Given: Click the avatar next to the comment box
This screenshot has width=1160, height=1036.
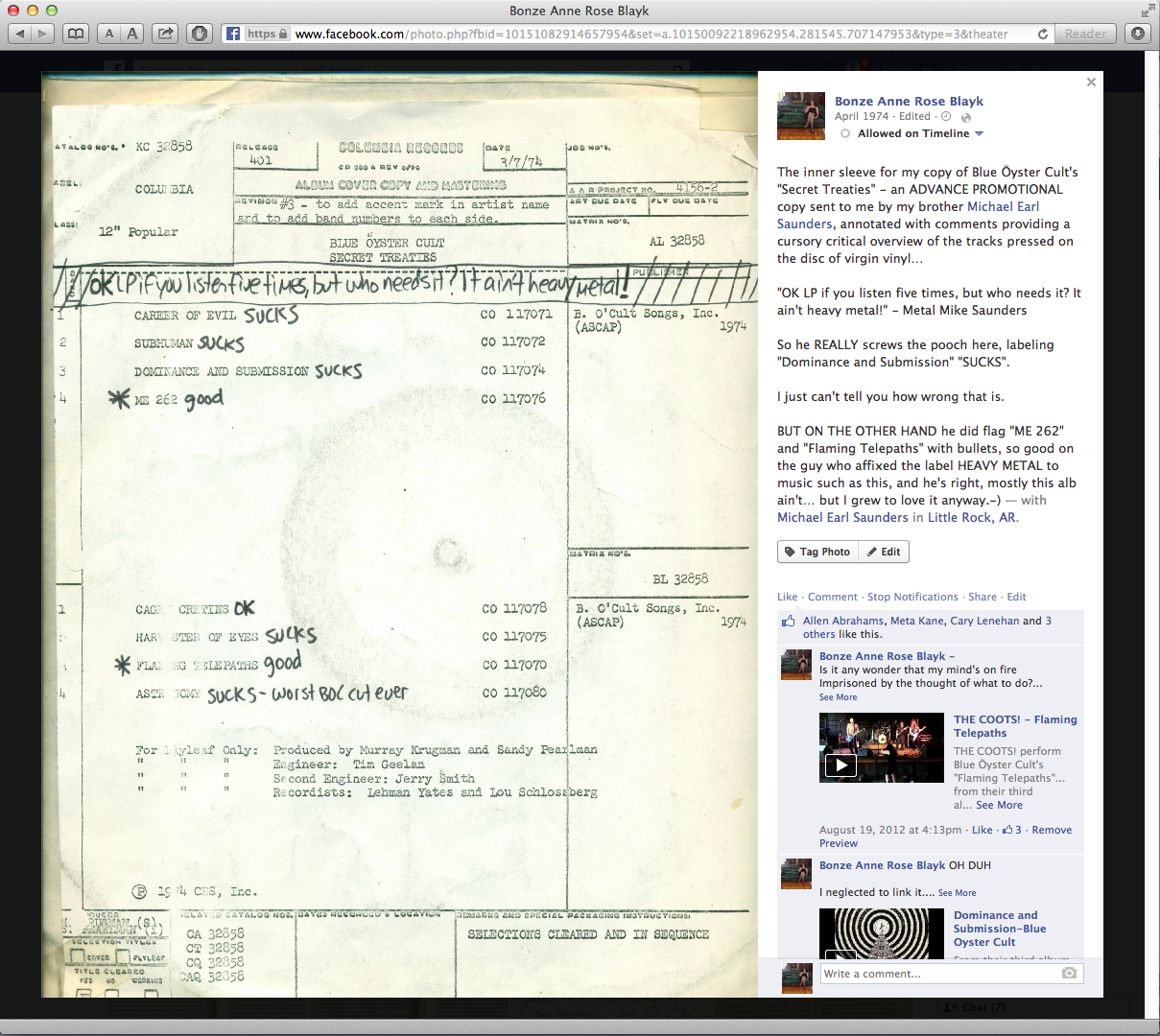Looking at the screenshot, I should 796,977.
